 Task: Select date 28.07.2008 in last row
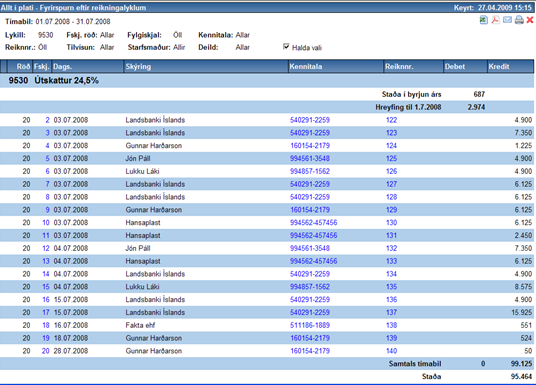(x=71, y=351)
